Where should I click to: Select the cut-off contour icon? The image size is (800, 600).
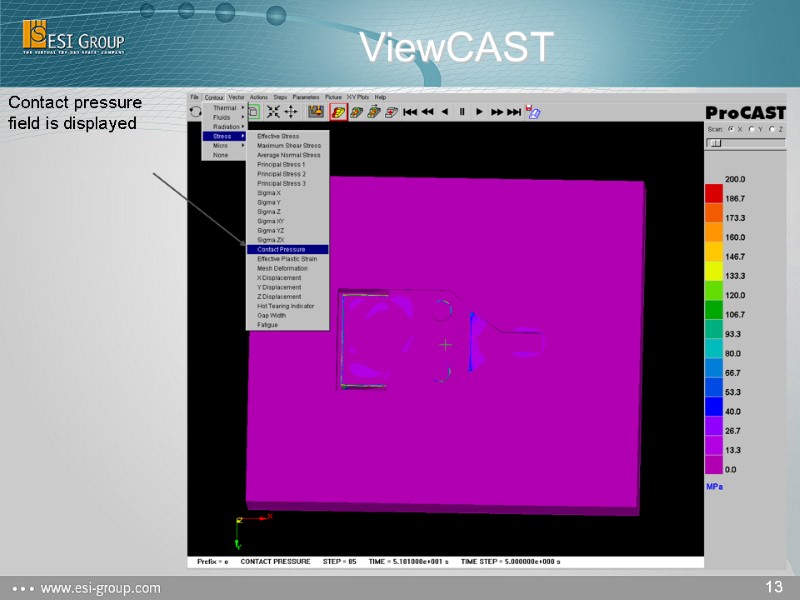pos(391,112)
